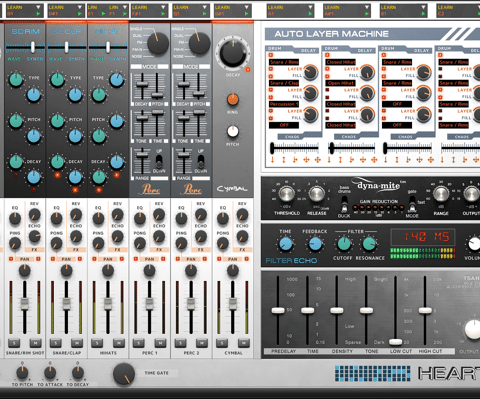The image size is (480, 399).
Task: Select the single down-arrow chaos icon in first Auto Layer column
Action: tap(272, 160)
